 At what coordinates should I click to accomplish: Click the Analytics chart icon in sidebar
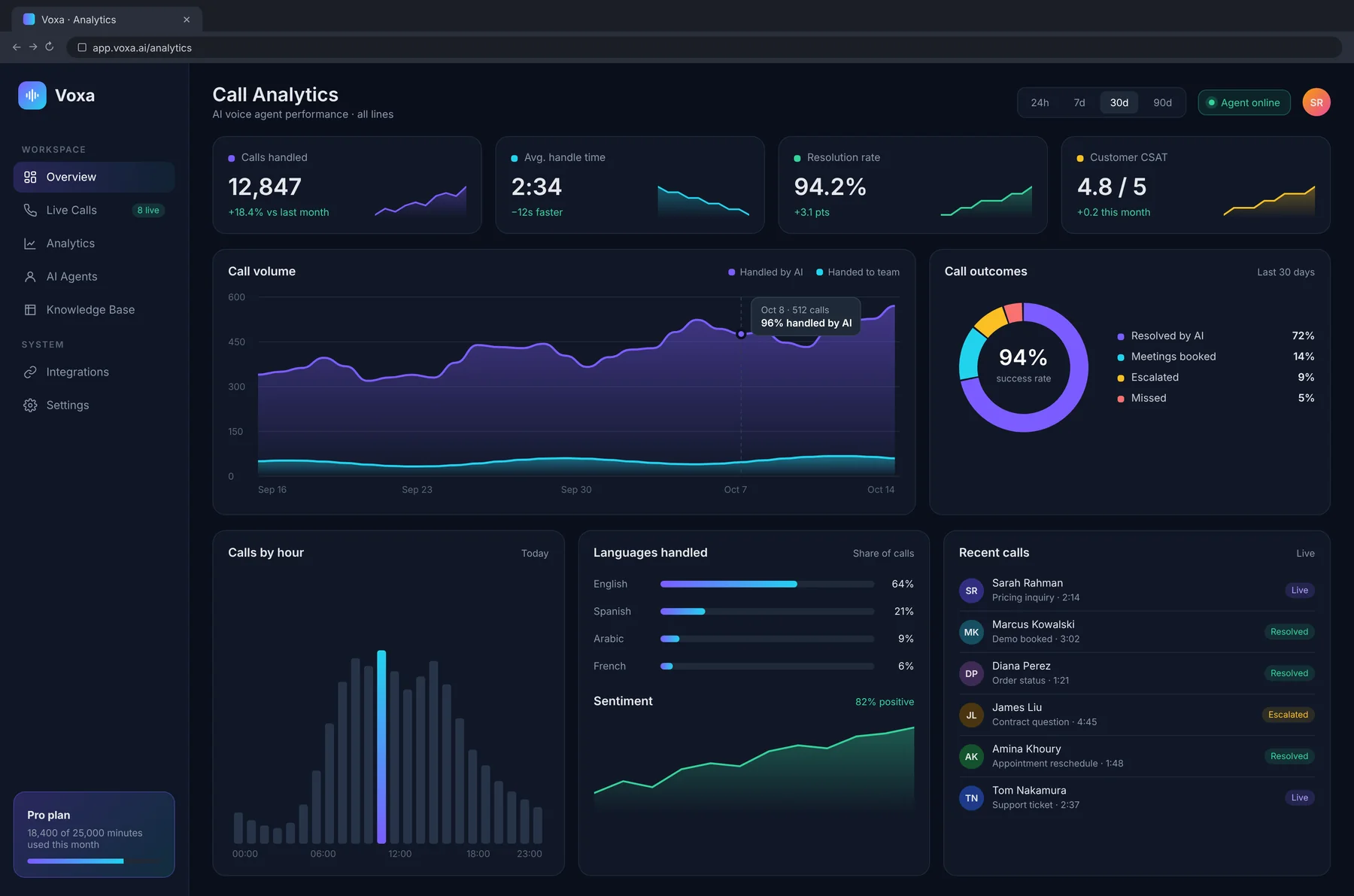tap(30, 243)
